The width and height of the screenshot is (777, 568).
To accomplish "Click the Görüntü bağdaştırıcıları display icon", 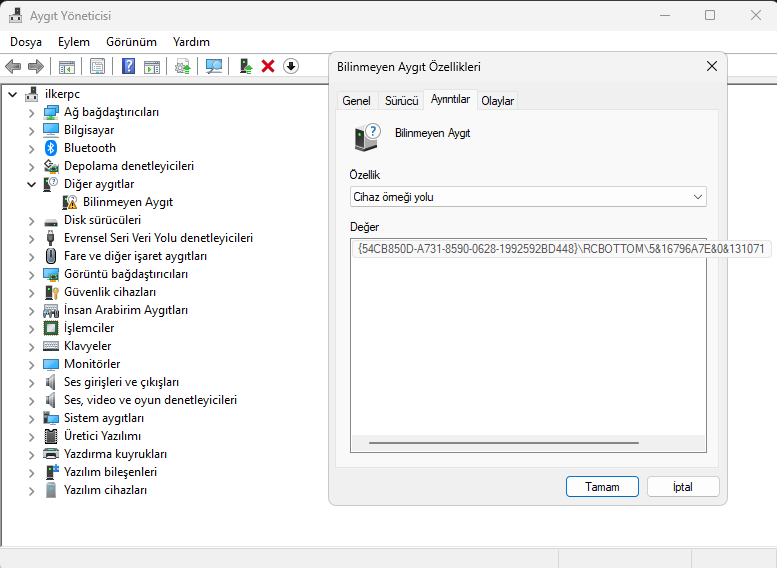I will (51, 274).
